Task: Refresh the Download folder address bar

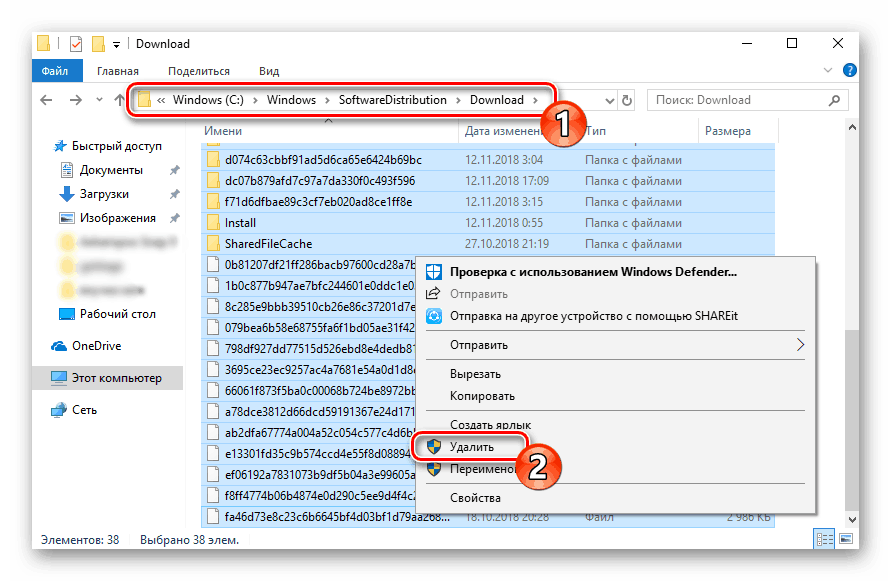Action: (627, 101)
